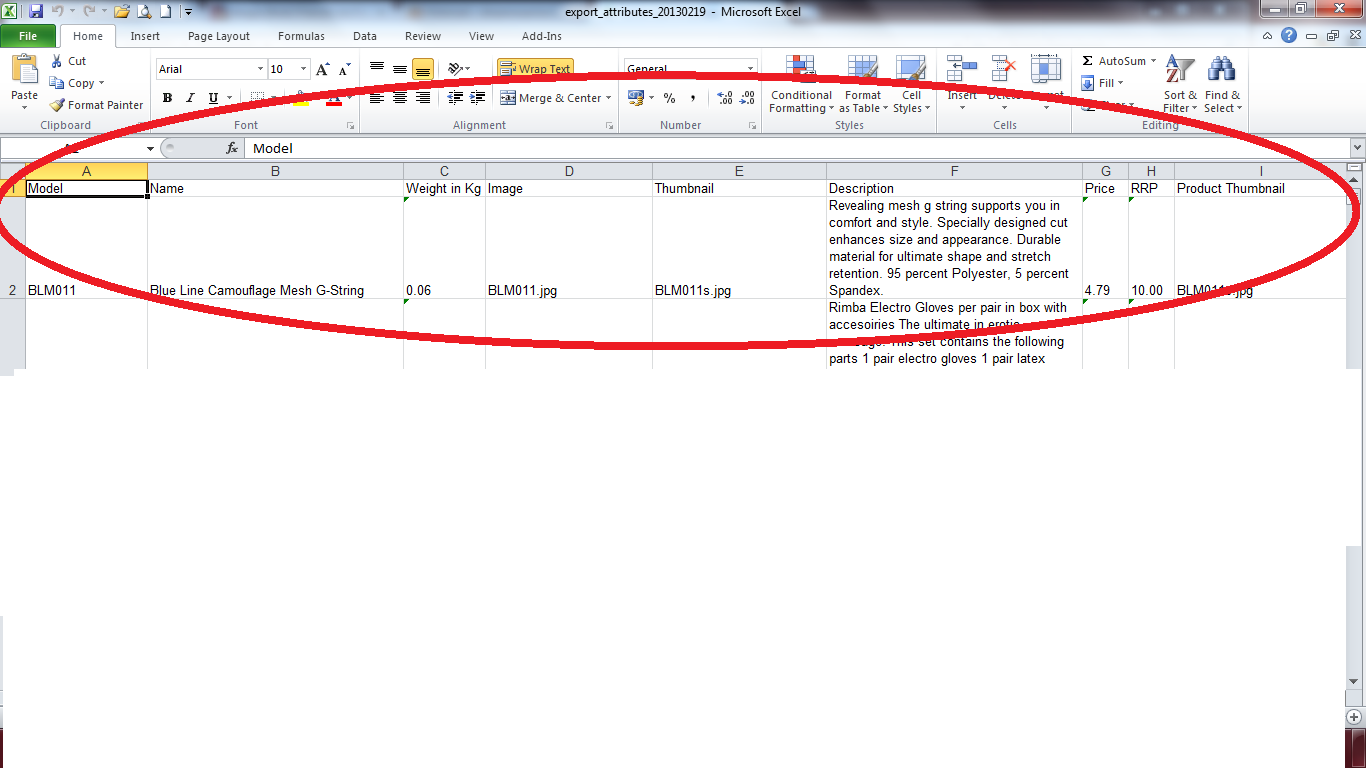Open the Find & Select menu
The height and width of the screenshot is (768, 1366).
[x=1222, y=84]
